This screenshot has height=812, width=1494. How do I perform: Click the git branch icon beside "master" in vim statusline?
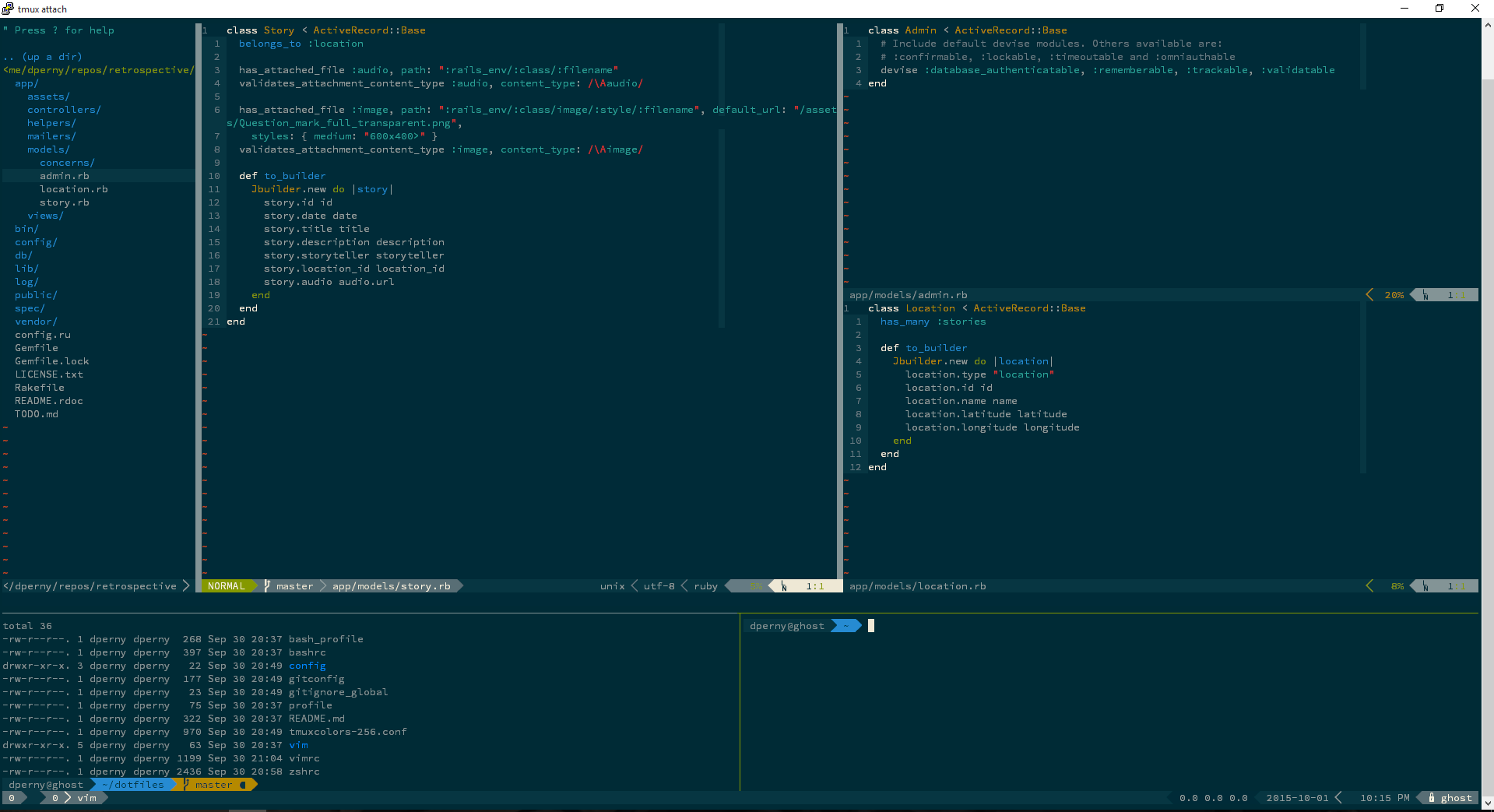(267, 586)
